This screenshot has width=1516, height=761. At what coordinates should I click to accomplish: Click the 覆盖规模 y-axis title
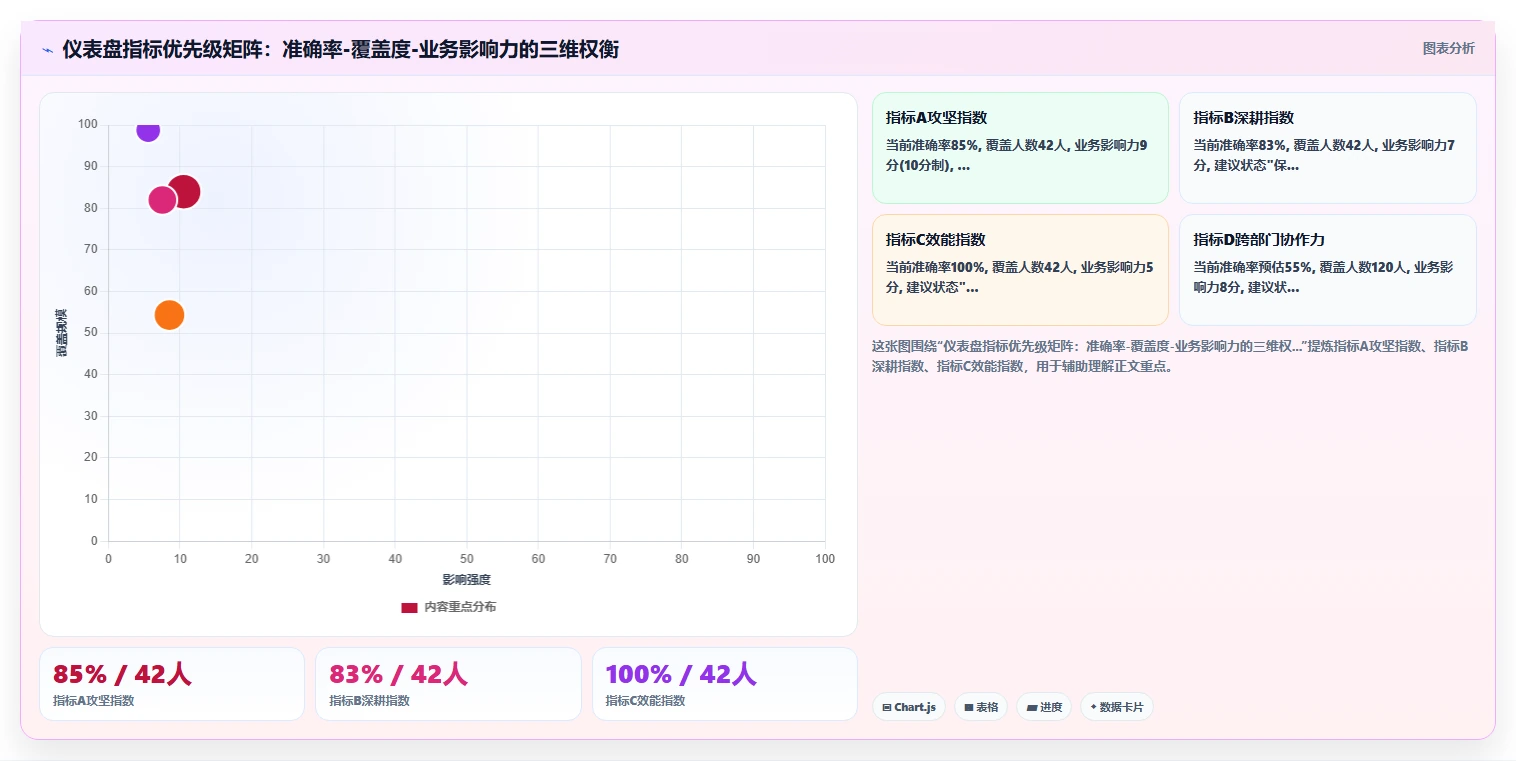click(x=62, y=333)
